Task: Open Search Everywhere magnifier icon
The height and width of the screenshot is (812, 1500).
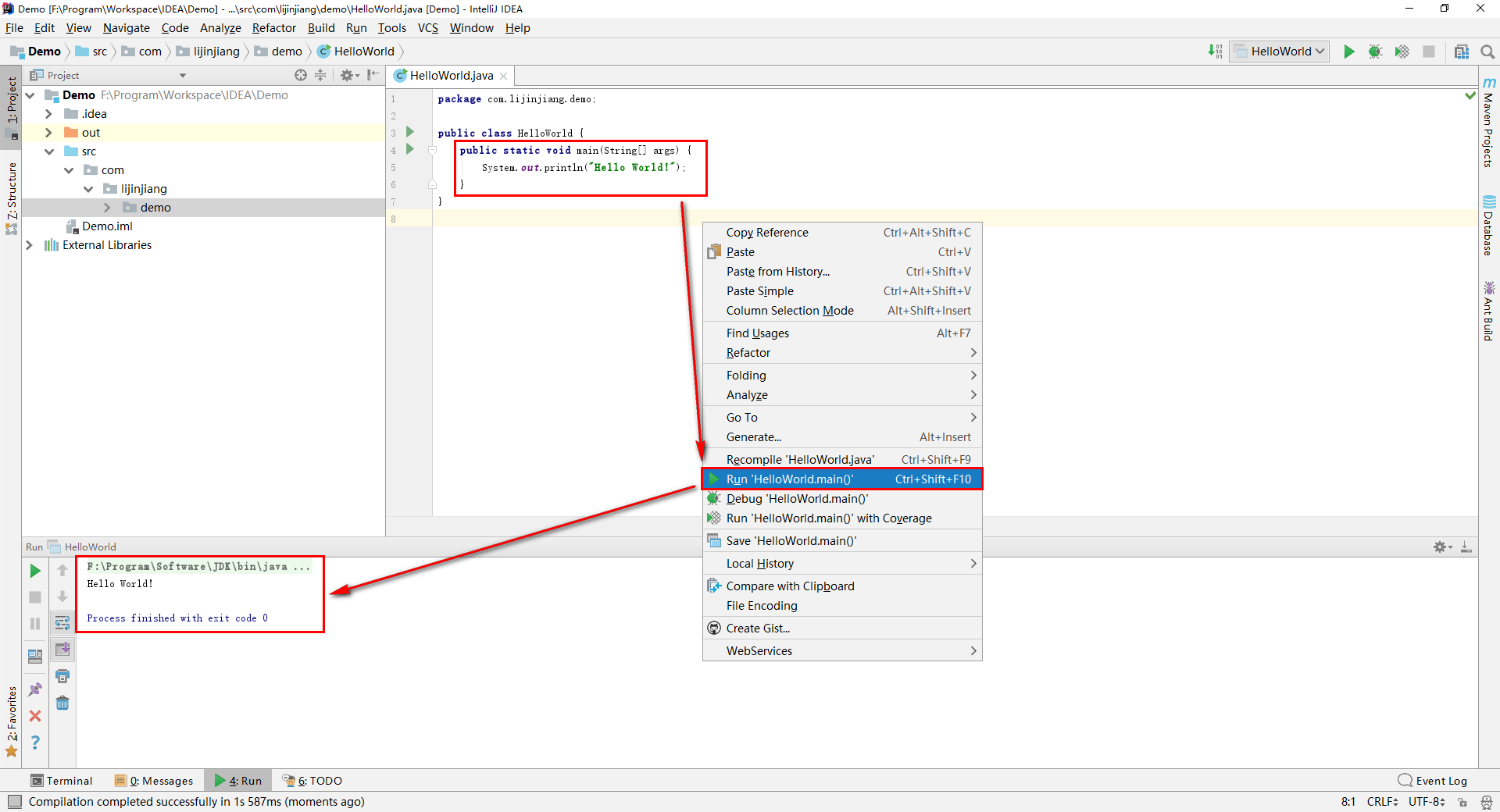Action: tap(1487, 52)
